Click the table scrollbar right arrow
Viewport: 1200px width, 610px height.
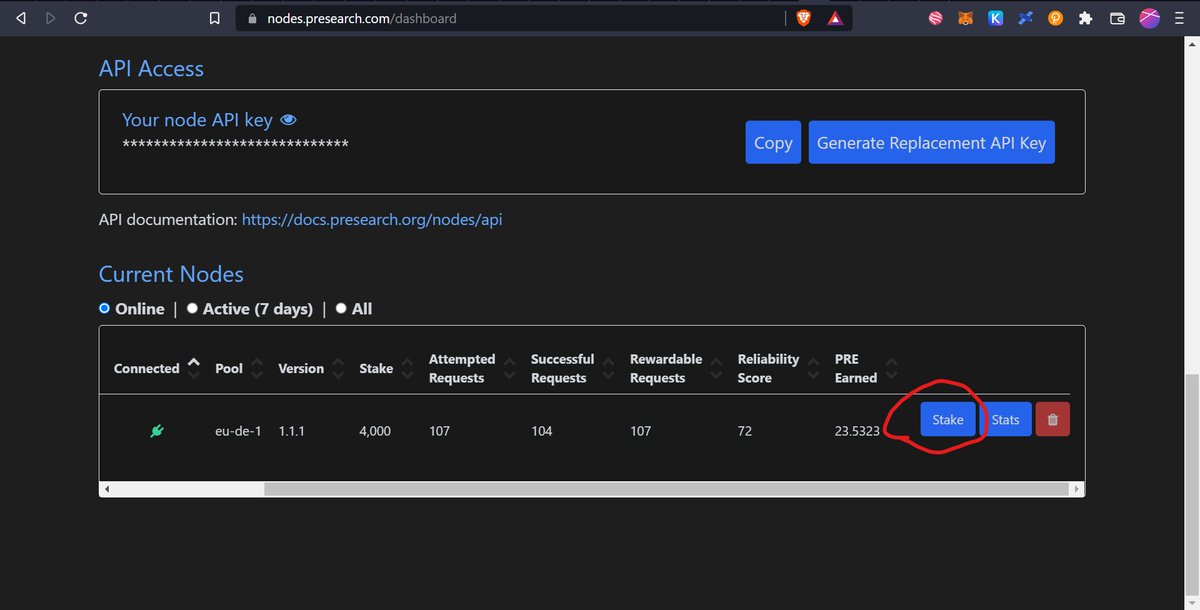pos(1077,489)
